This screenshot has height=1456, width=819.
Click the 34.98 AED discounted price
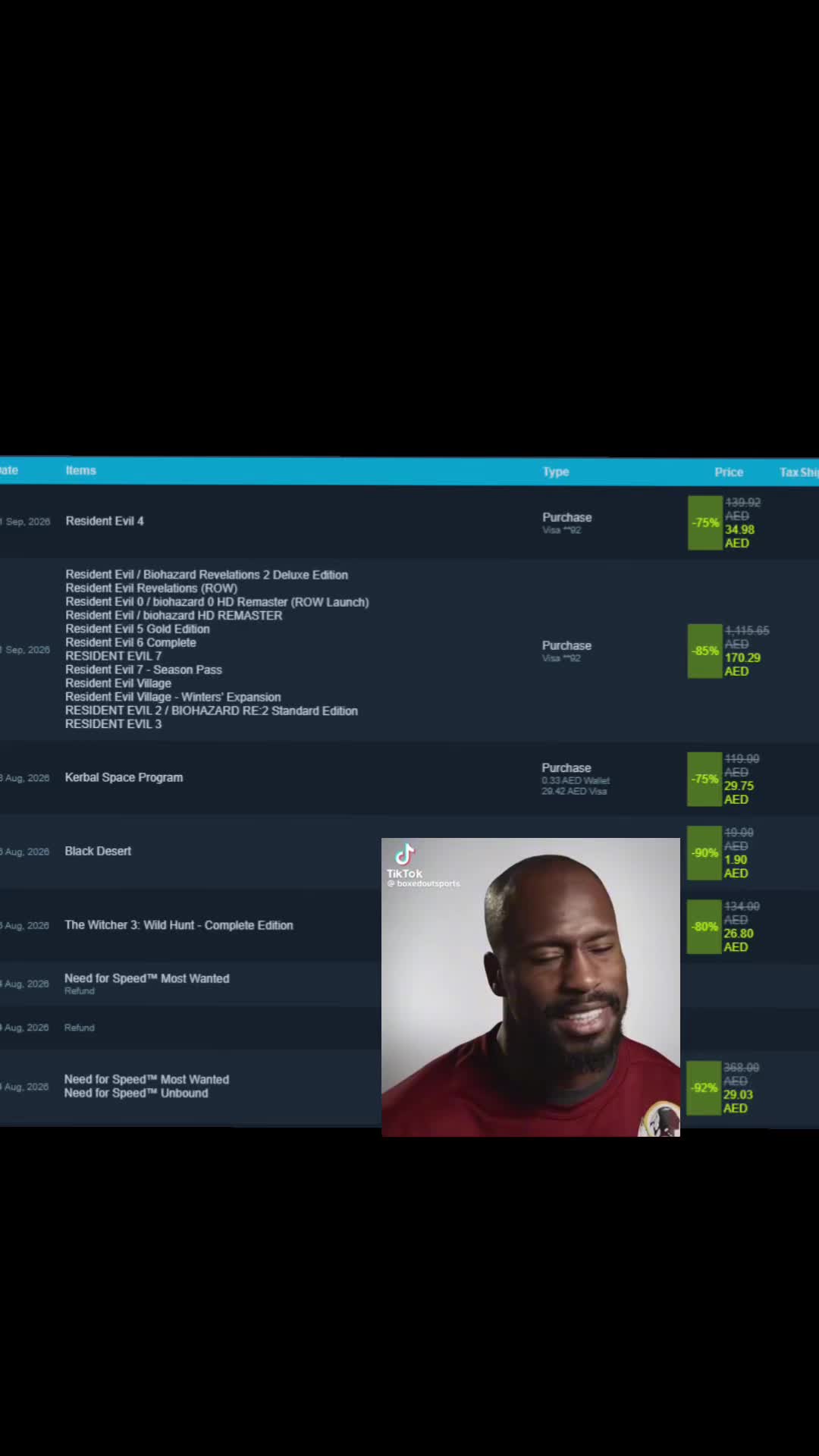point(739,537)
